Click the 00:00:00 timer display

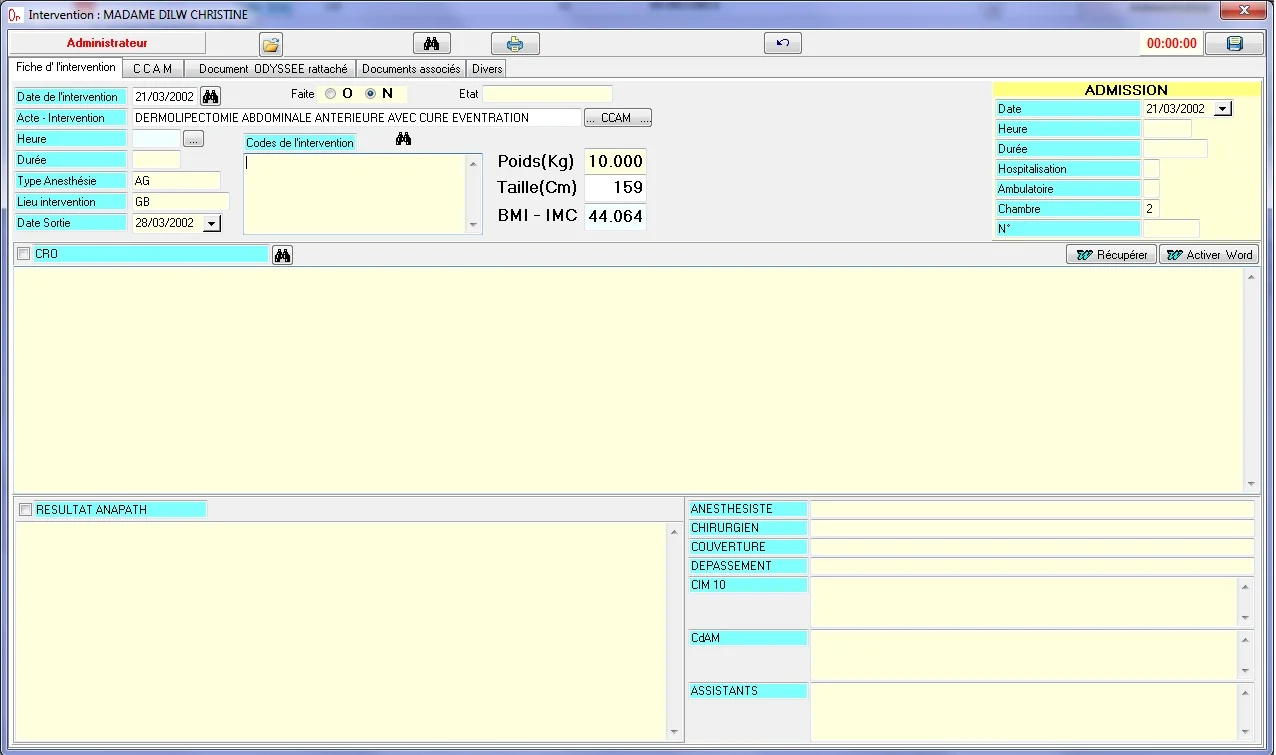[x=1171, y=44]
